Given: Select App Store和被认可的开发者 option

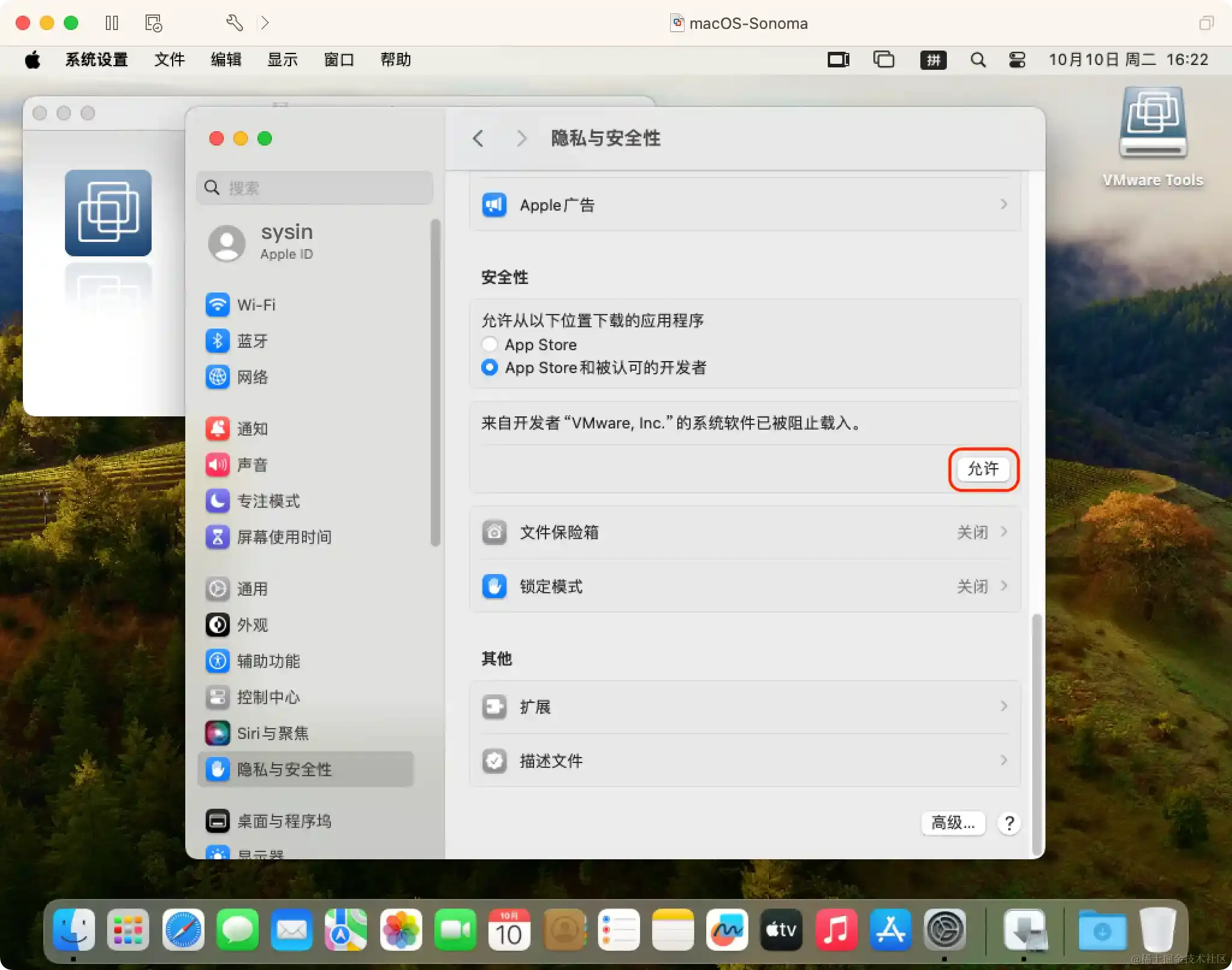Looking at the screenshot, I should 489,368.
